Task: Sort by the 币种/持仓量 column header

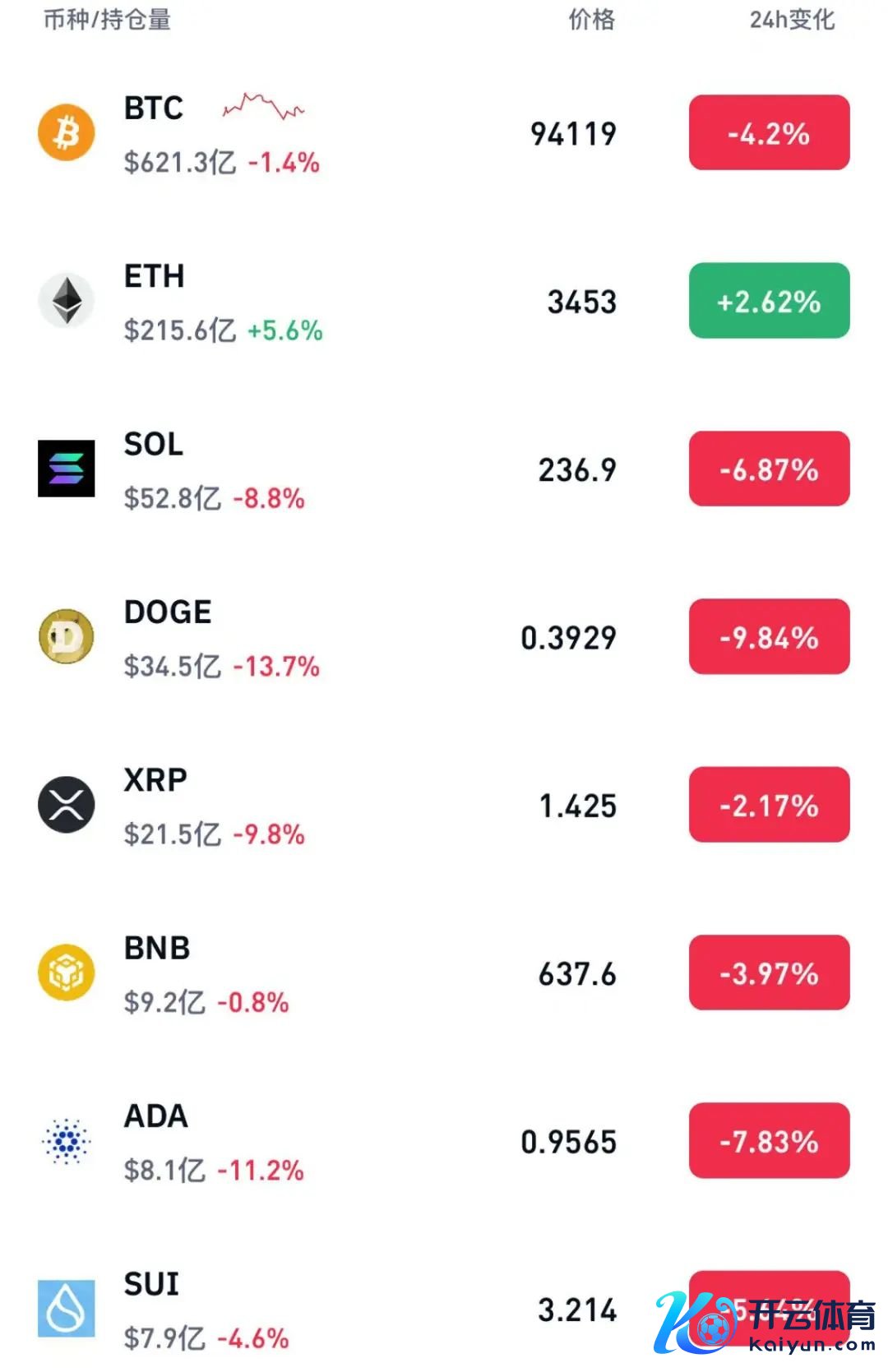Action: tap(107, 20)
